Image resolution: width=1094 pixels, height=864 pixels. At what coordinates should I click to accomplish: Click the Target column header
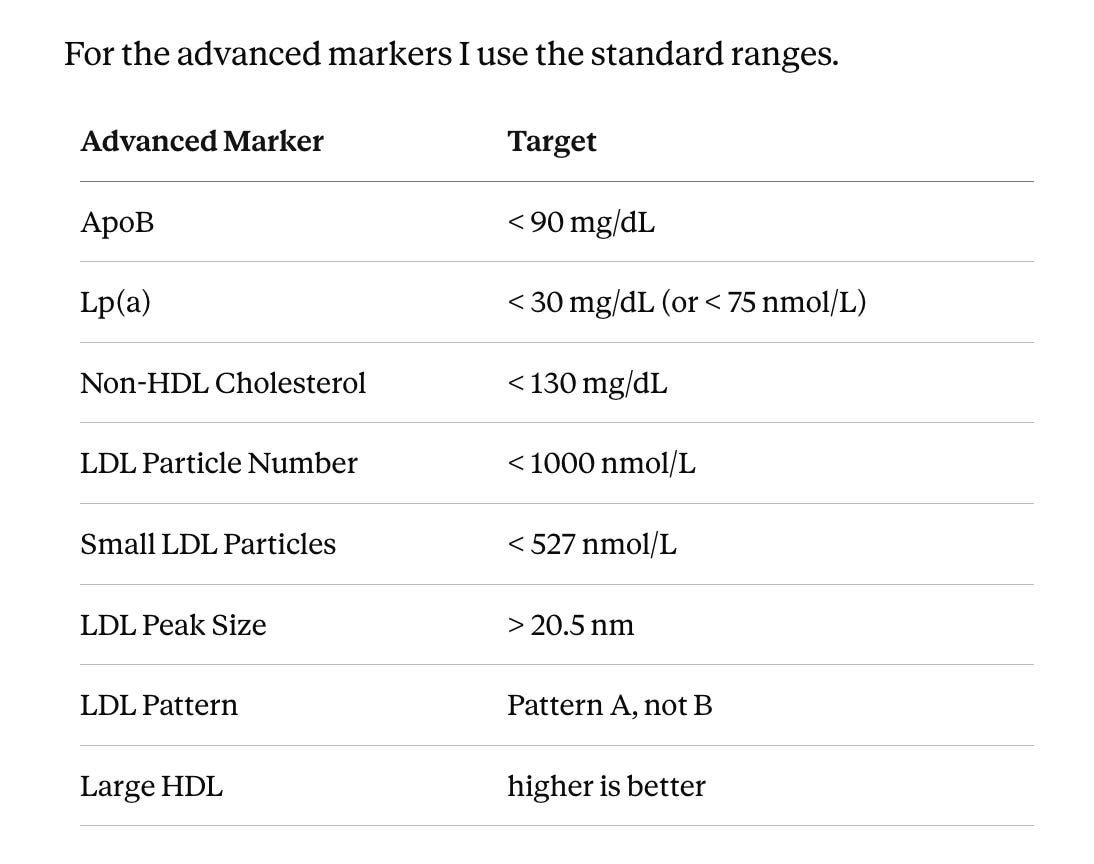[x=551, y=142]
